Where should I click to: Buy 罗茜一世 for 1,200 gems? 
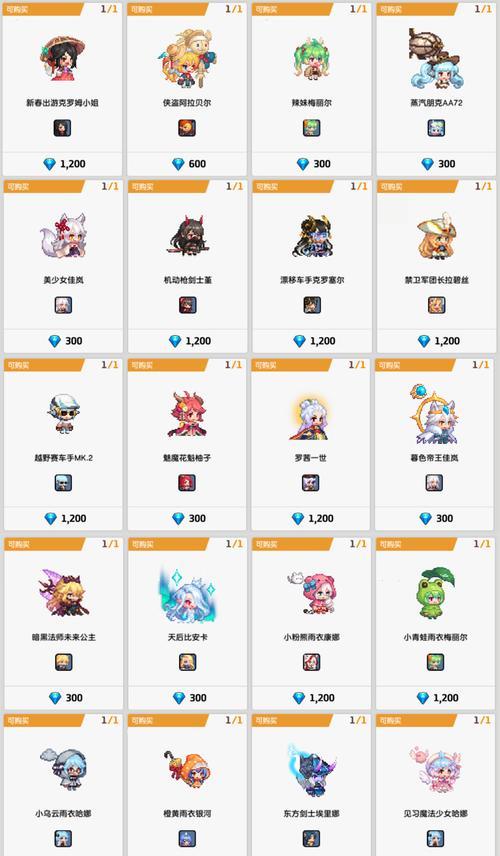point(311,519)
